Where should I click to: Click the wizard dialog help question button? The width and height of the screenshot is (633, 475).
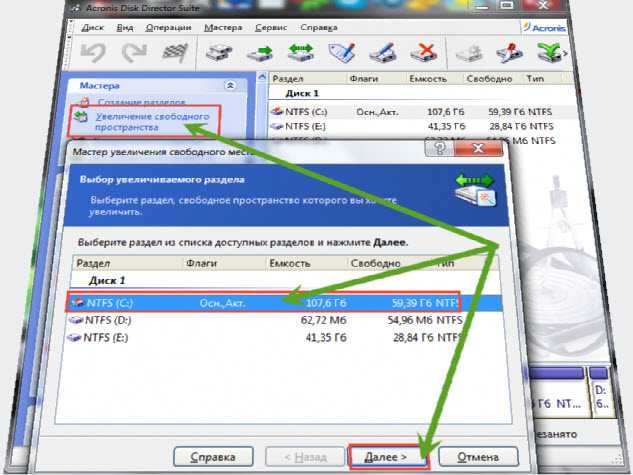pyautogui.click(x=440, y=148)
